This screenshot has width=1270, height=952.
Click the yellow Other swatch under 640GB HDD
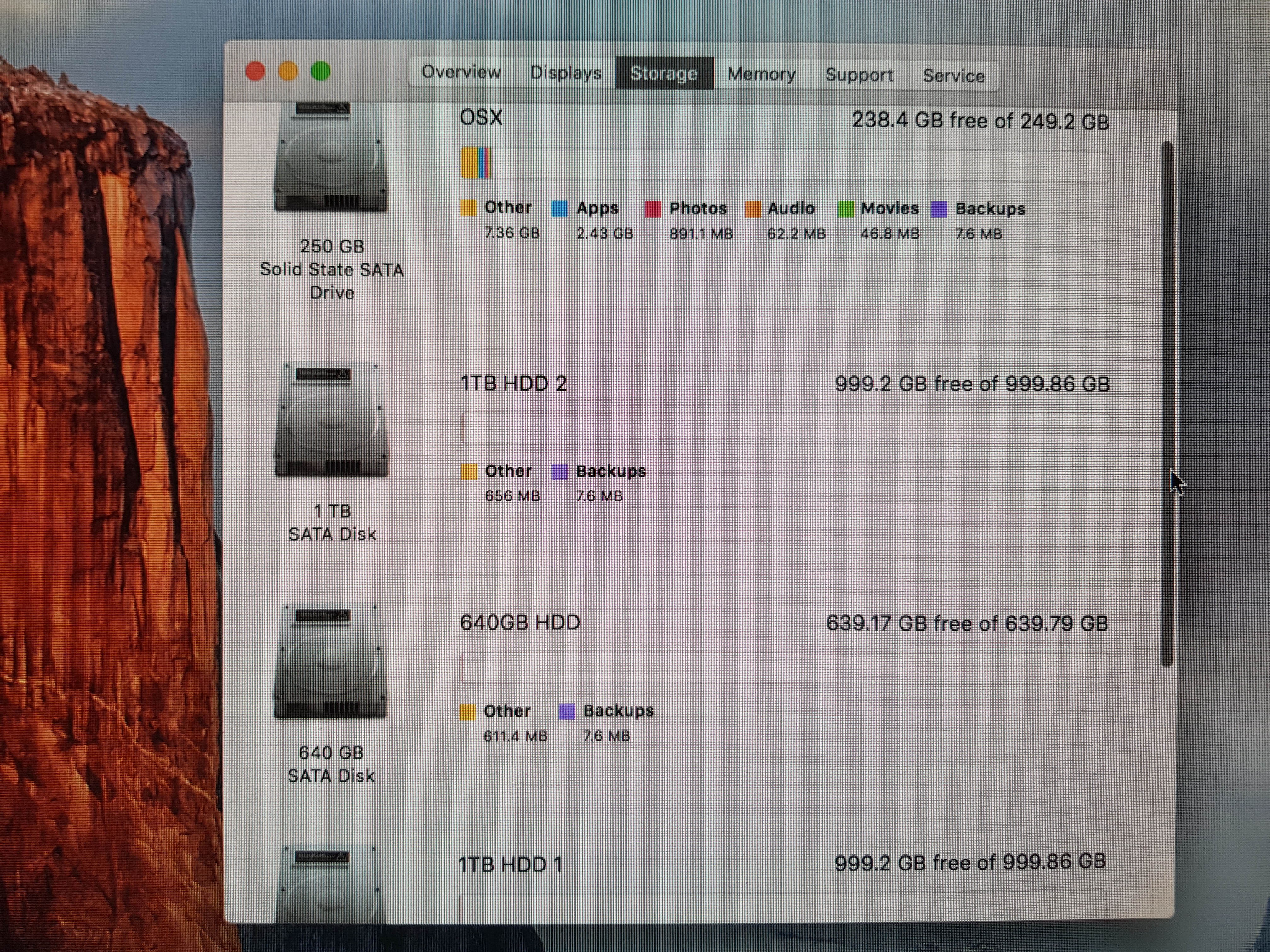click(468, 712)
